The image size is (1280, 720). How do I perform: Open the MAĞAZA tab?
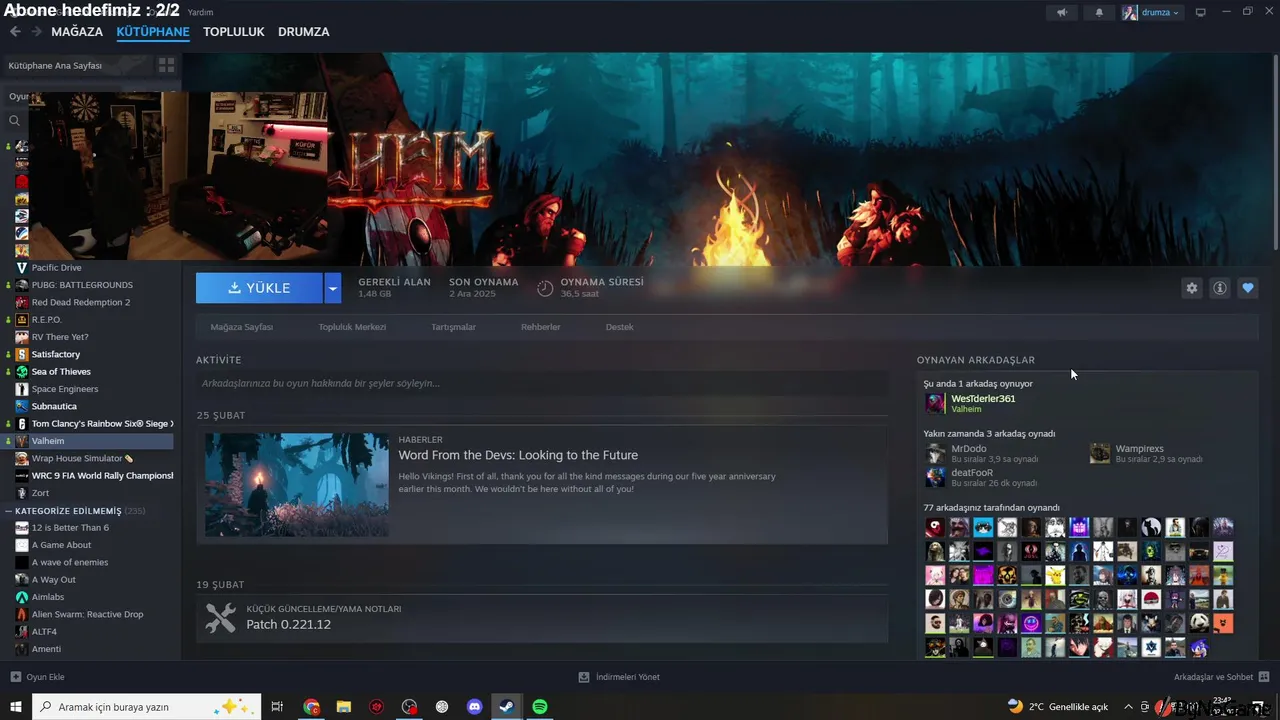pos(77,32)
